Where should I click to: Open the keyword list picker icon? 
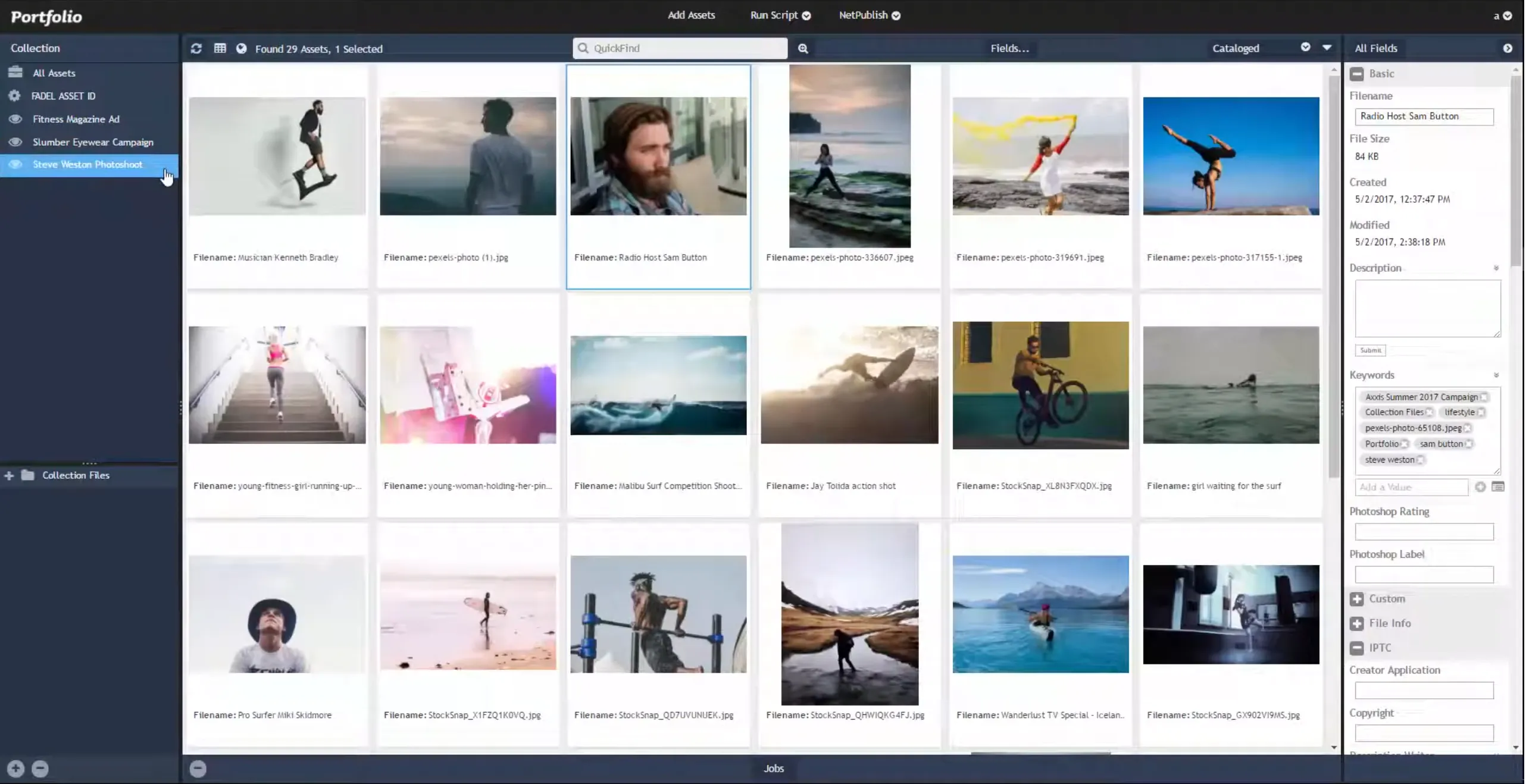click(1498, 487)
